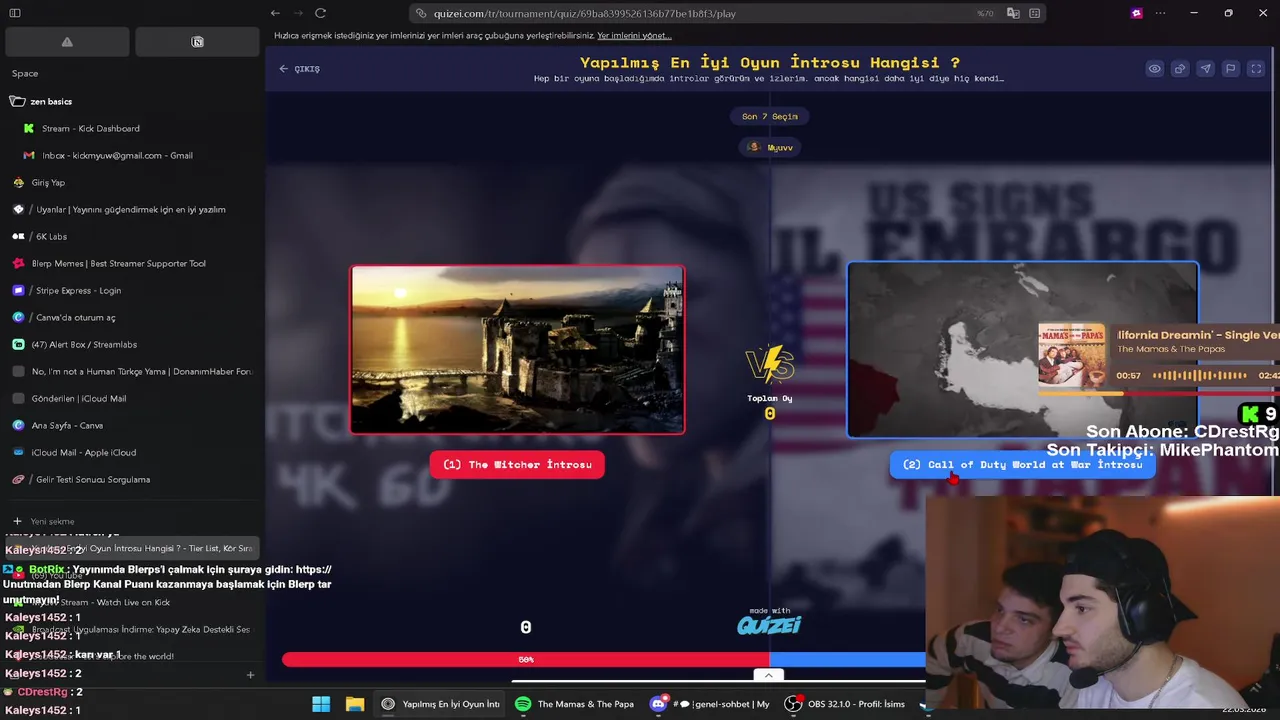The height and width of the screenshot is (720, 1280).
Task: Click the Gmail icon beside Inbox tab
Action: click(29, 155)
